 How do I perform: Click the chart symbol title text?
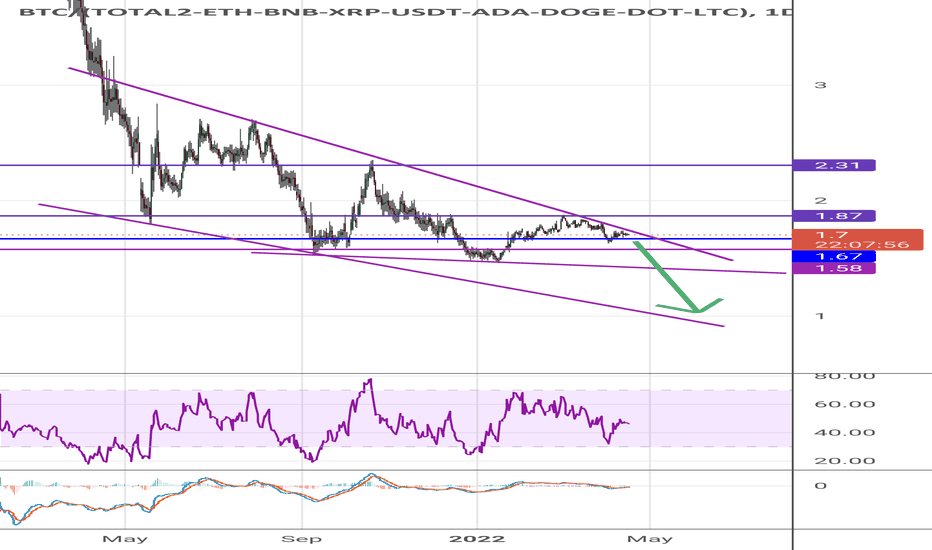[x=405, y=11]
